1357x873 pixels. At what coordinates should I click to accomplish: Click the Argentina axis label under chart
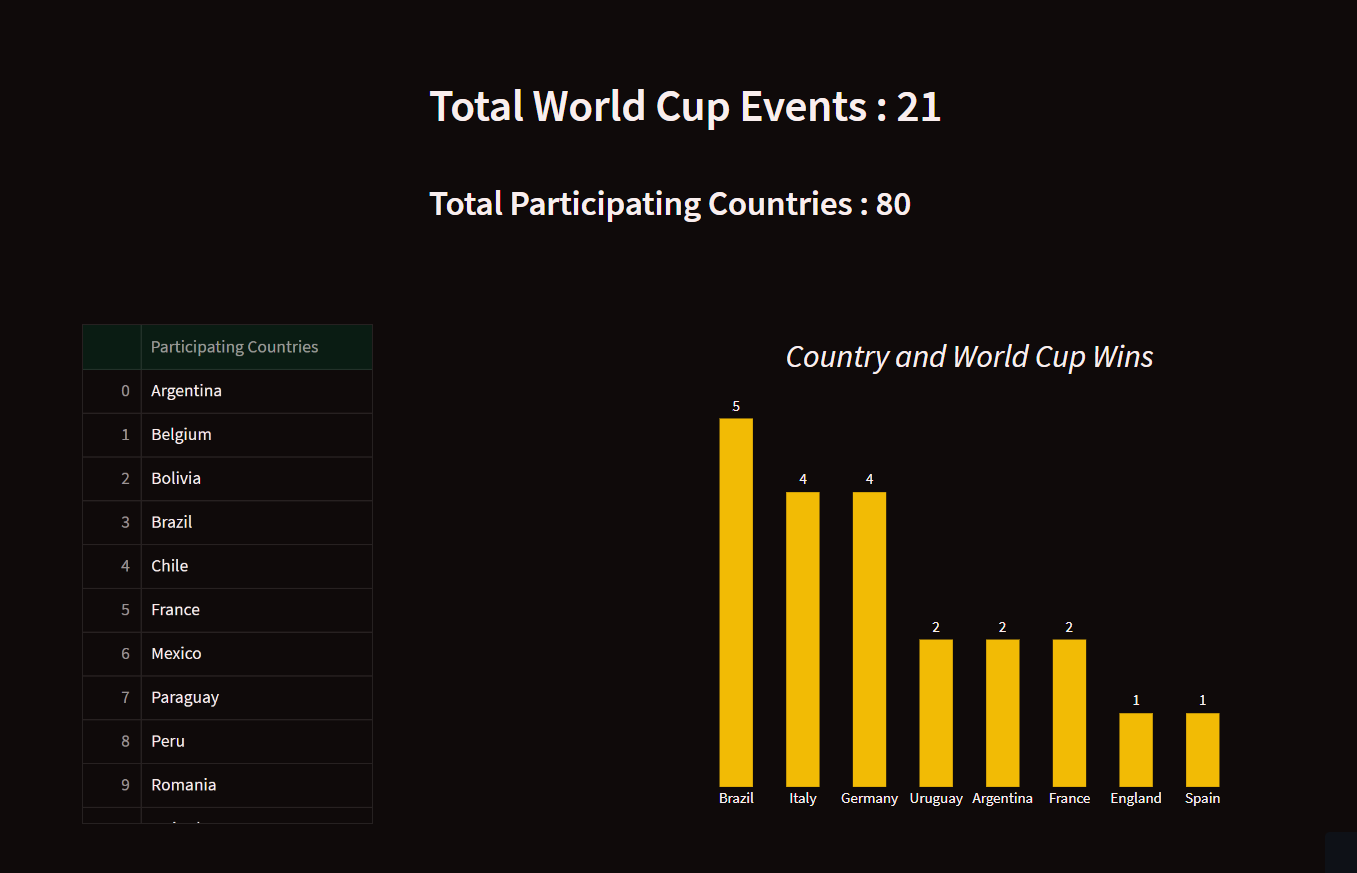(1002, 798)
